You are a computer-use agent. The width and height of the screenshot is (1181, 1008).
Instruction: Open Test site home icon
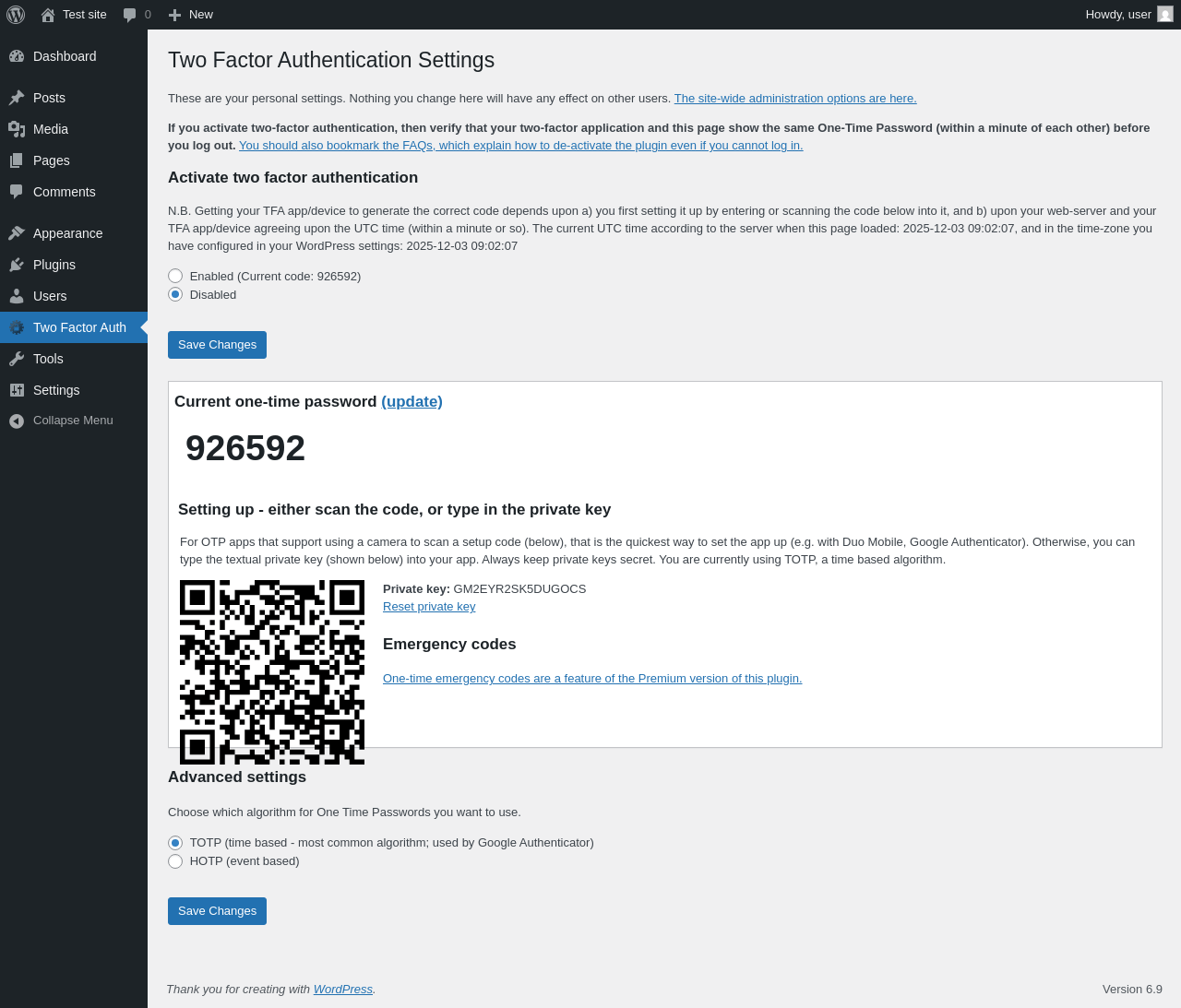[48, 15]
